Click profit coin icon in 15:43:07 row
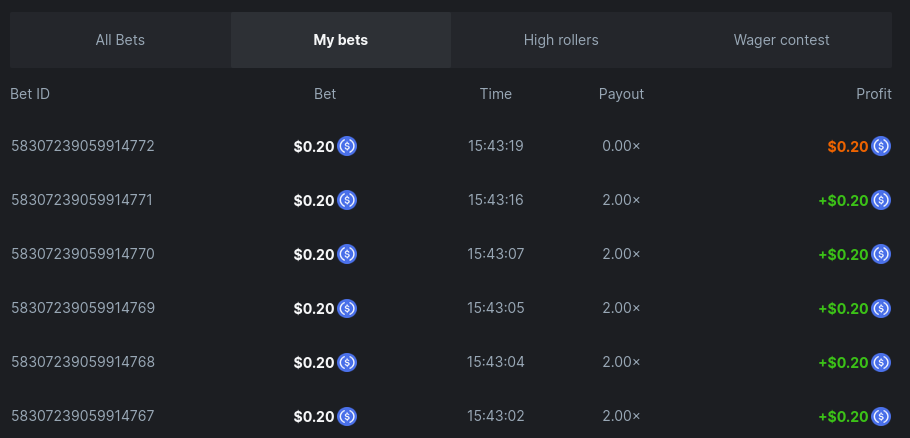Viewport: 910px width, 438px height. [881, 254]
